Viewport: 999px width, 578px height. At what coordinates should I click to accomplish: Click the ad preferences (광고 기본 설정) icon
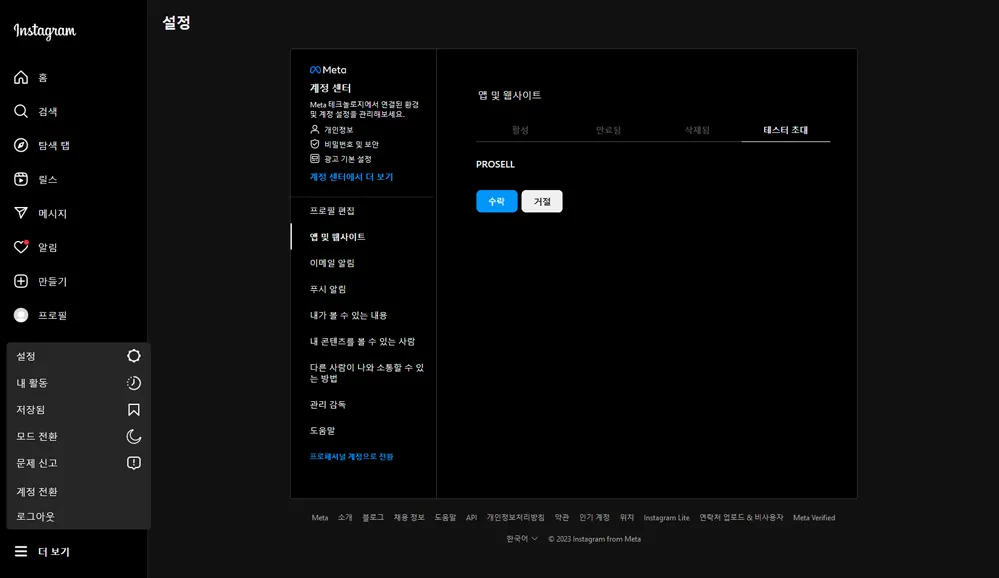click(x=315, y=159)
